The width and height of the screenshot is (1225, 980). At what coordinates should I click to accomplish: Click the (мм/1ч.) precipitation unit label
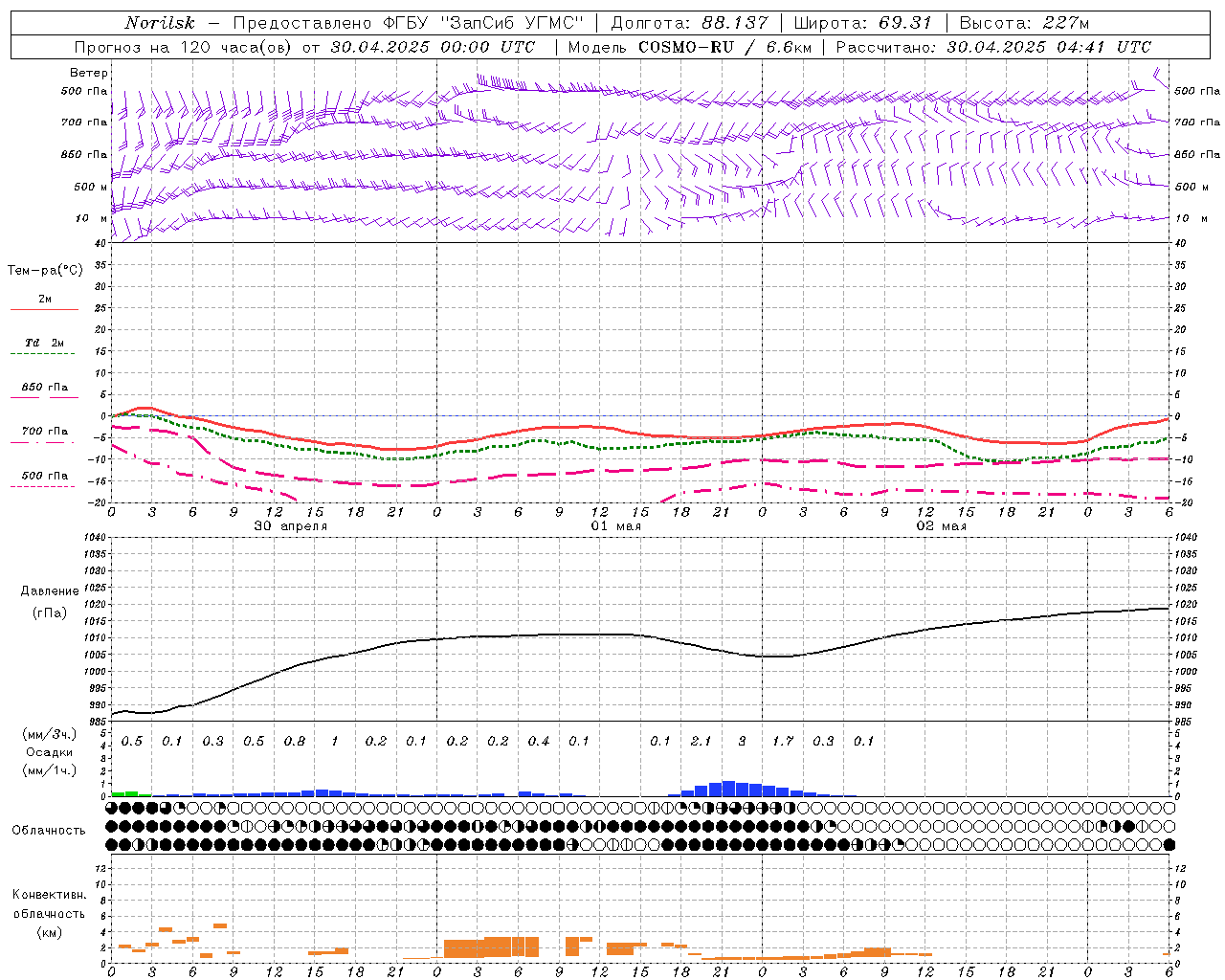click(x=50, y=771)
